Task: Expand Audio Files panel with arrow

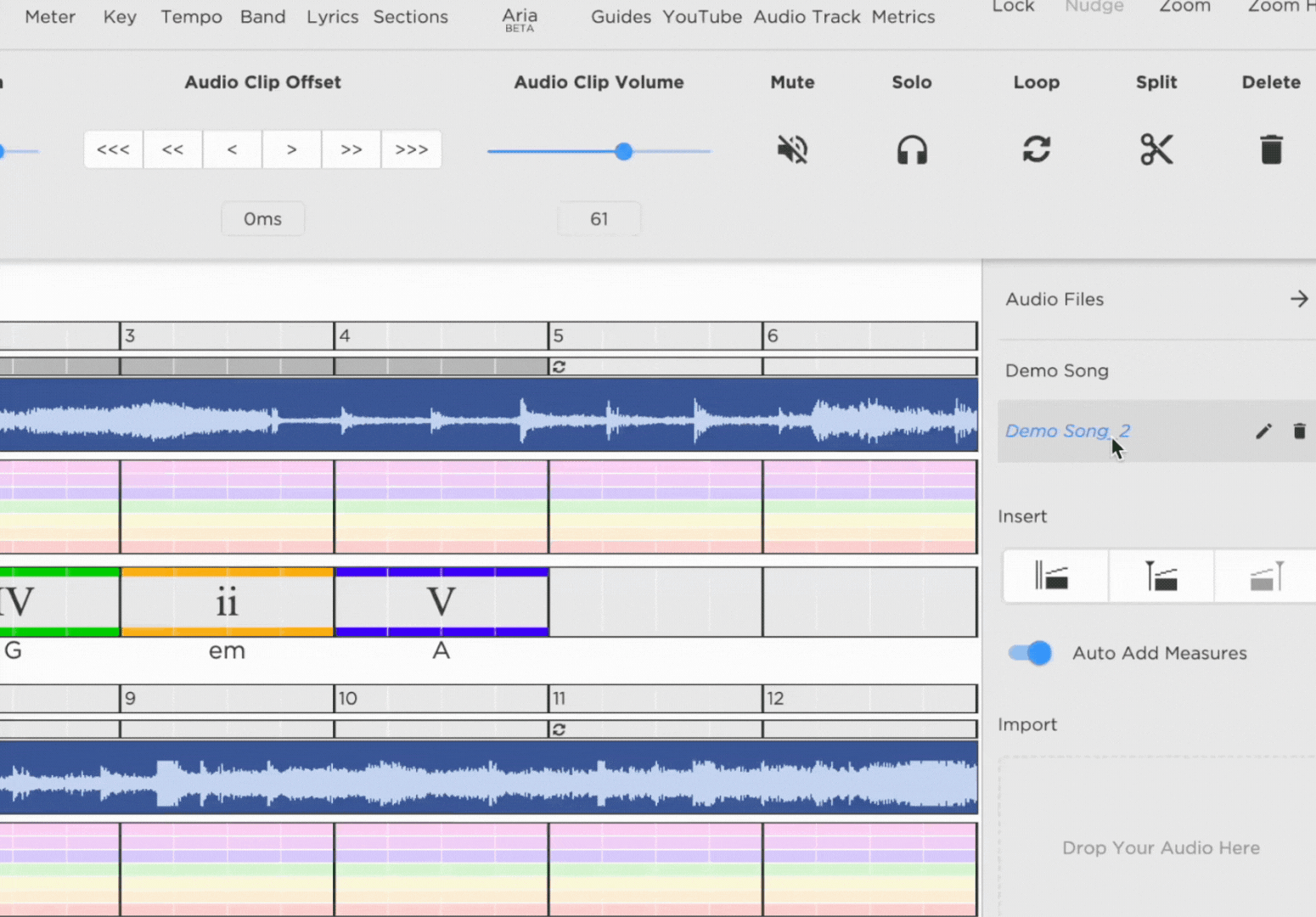Action: click(1299, 299)
